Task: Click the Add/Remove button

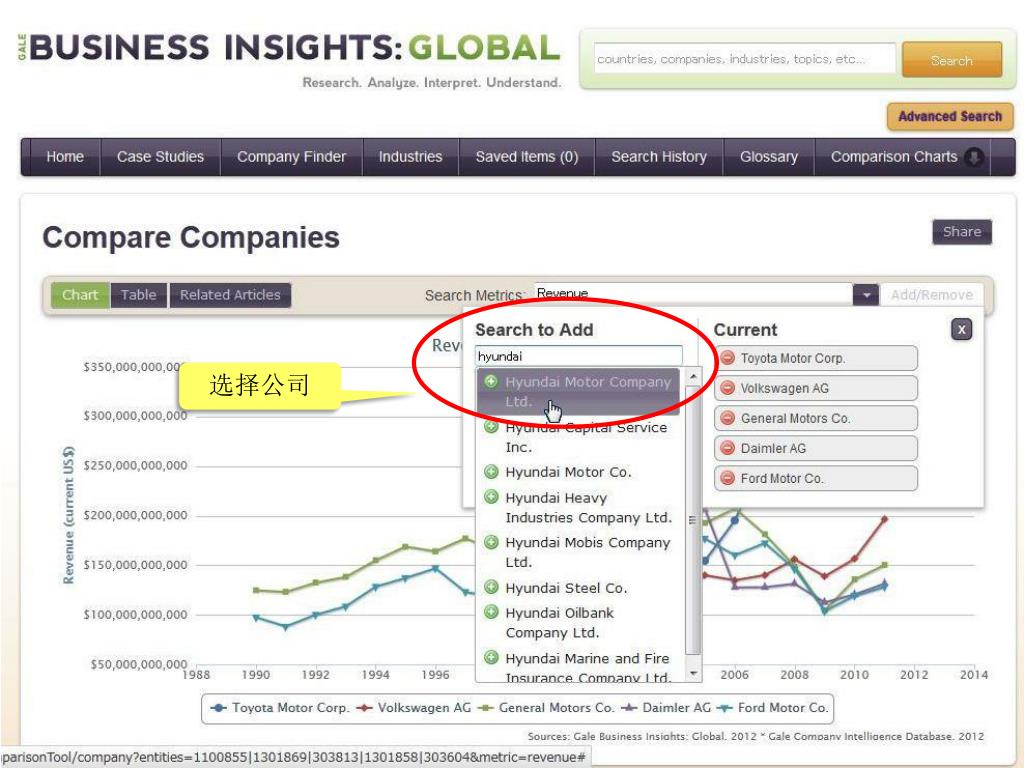Action: (x=931, y=295)
